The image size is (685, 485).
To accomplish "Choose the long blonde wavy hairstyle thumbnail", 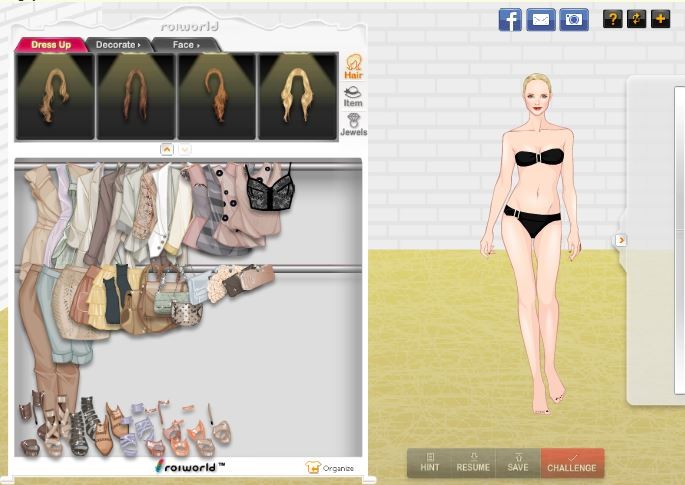I will pyautogui.click(x=298, y=96).
